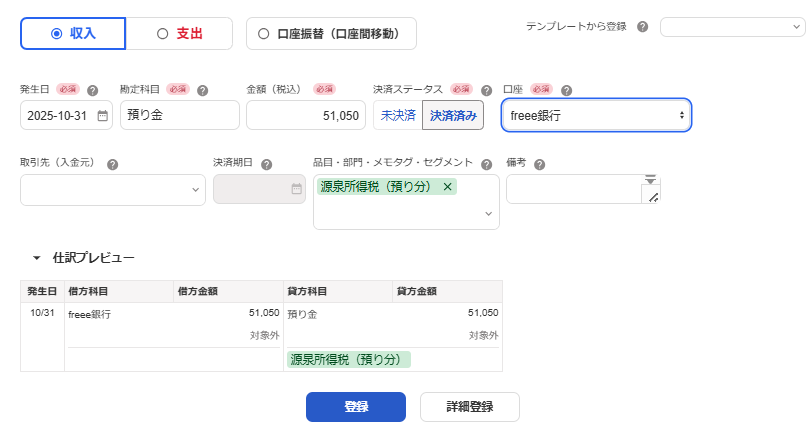The height and width of the screenshot is (441, 812).
Task: Click 預り金 cell in preview table
Action: click(x=302, y=314)
